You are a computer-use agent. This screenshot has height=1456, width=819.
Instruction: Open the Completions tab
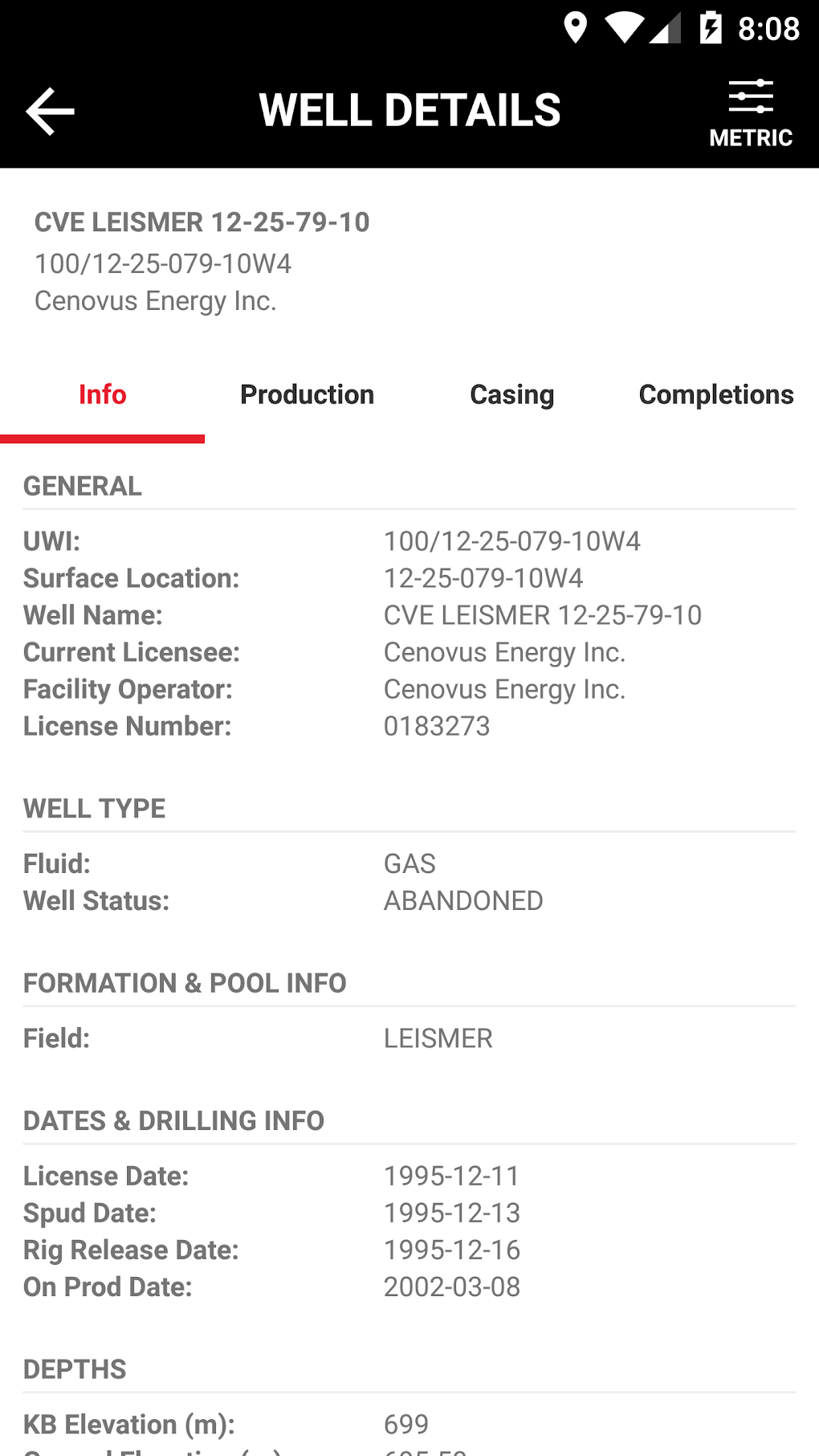pos(715,395)
